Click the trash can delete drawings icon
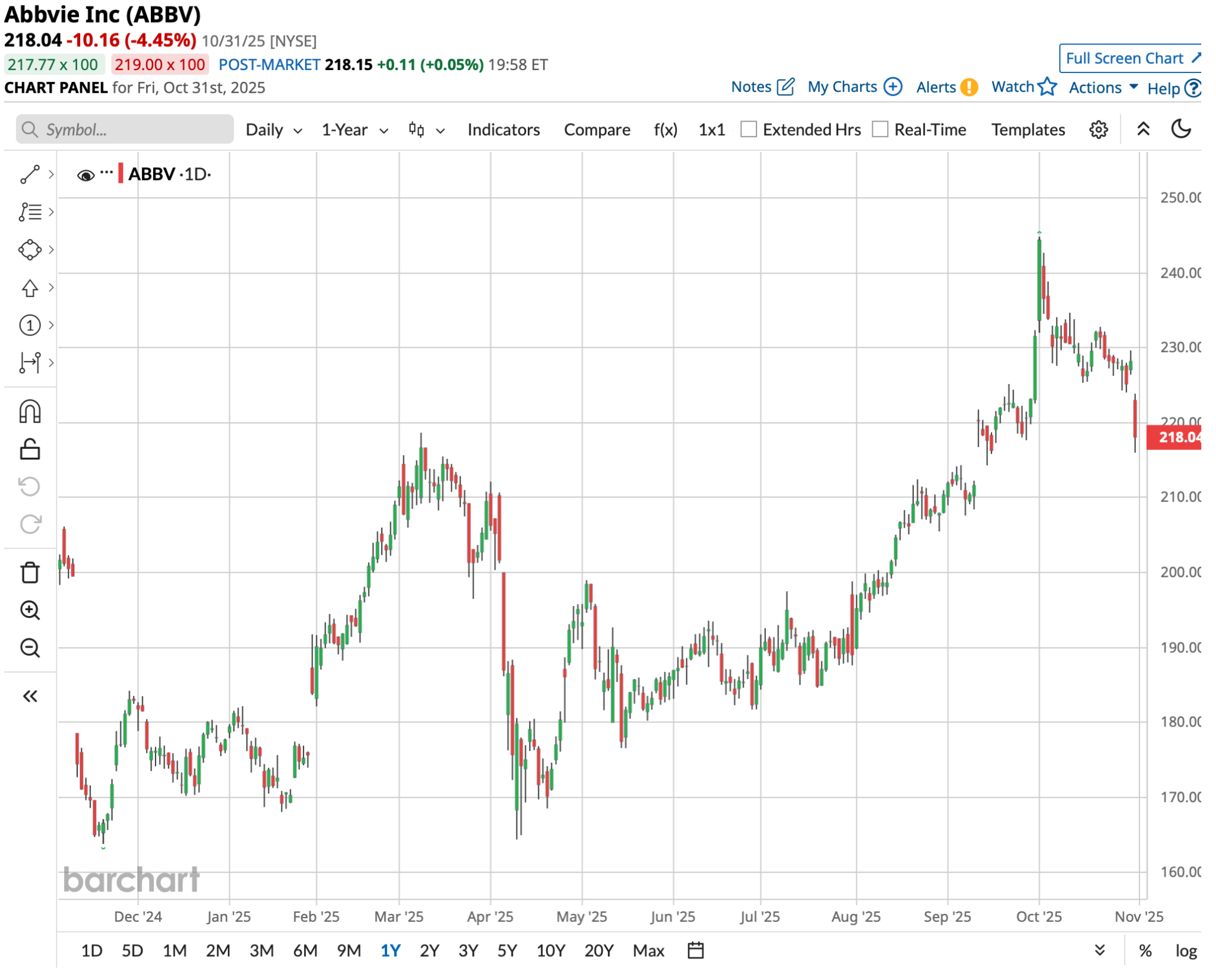The height and width of the screenshot is (980, 1216). coord(30,573)
